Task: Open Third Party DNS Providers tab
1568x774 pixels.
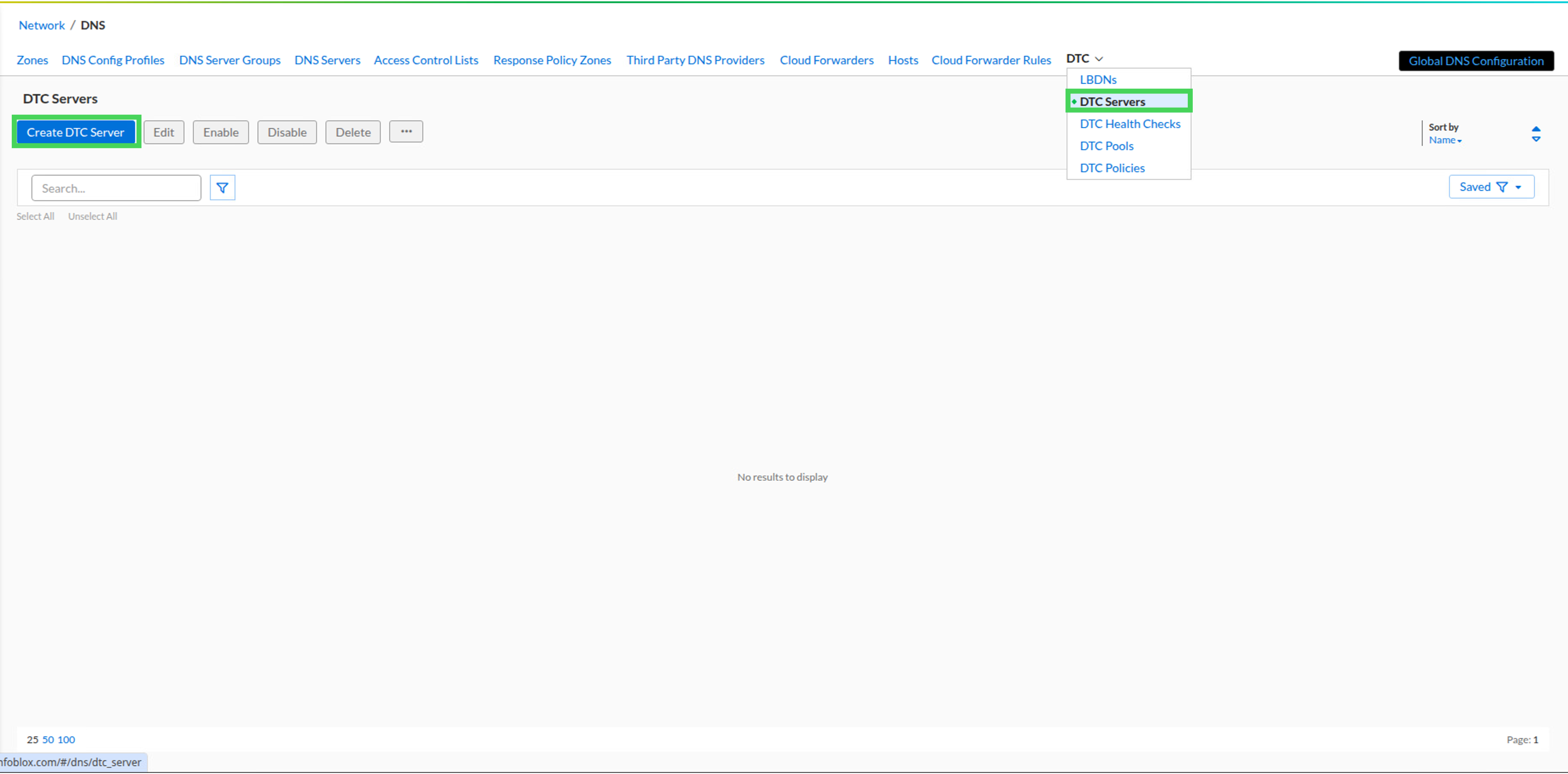Action: (695, 60)
